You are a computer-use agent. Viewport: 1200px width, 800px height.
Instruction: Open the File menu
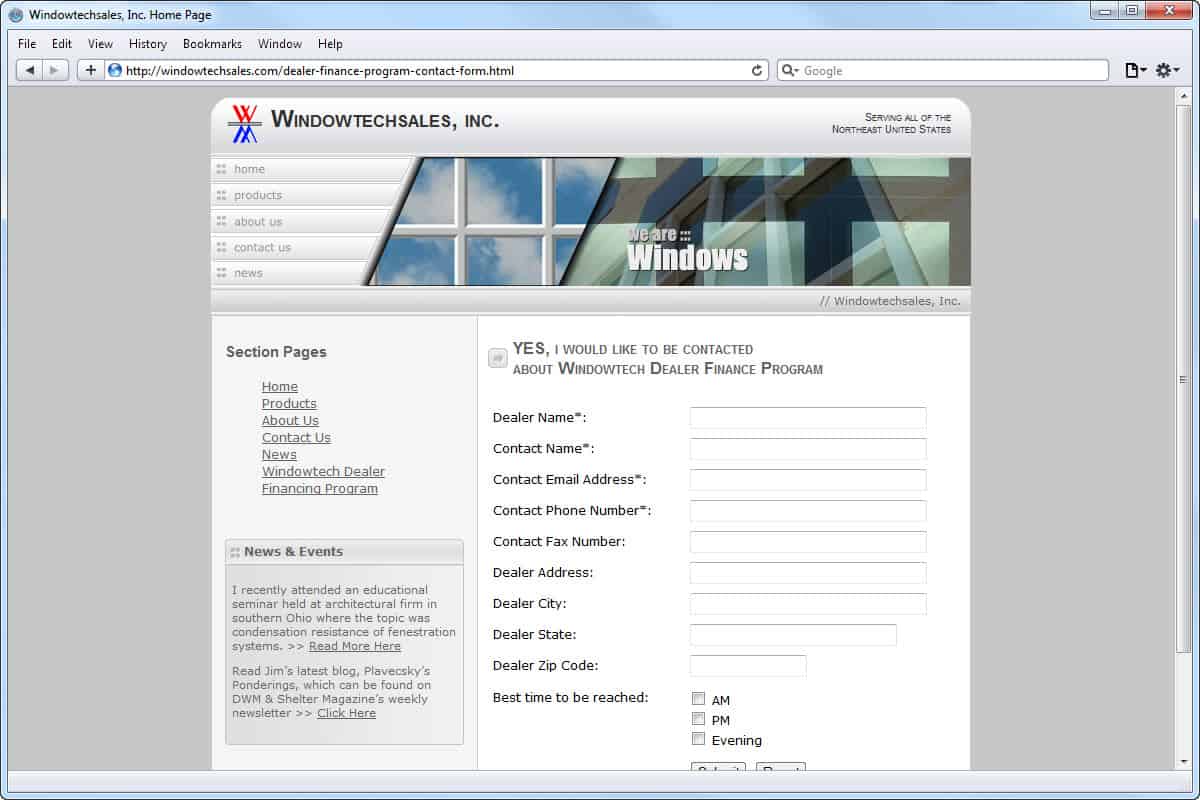(27, 44)
